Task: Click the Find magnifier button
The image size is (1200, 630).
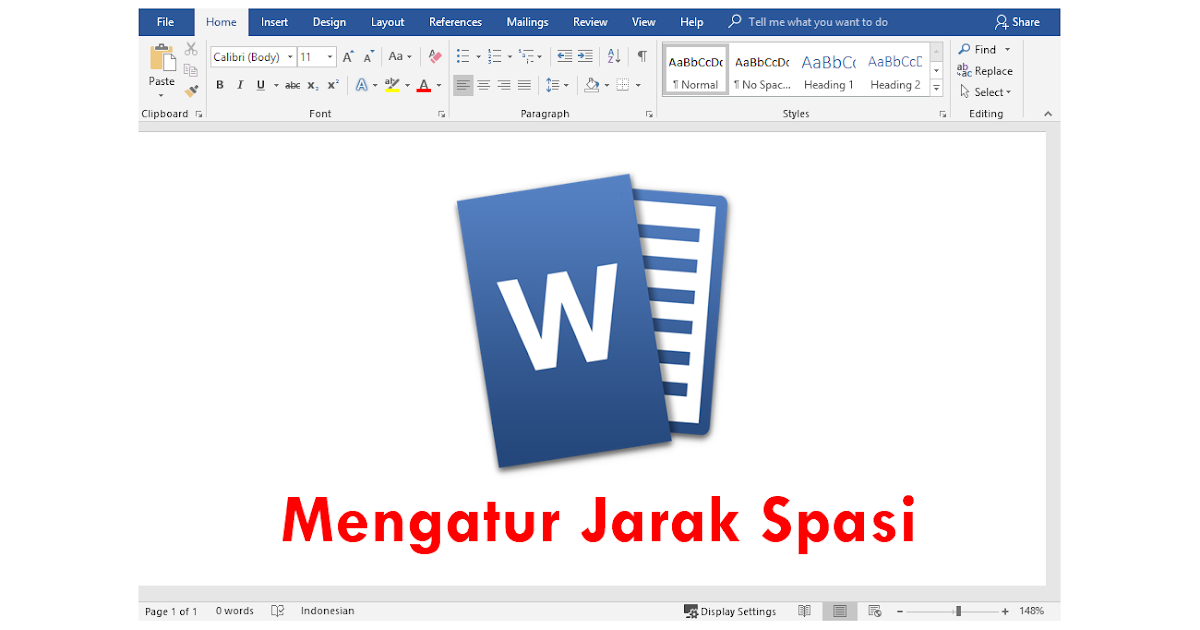Action: 978,49
